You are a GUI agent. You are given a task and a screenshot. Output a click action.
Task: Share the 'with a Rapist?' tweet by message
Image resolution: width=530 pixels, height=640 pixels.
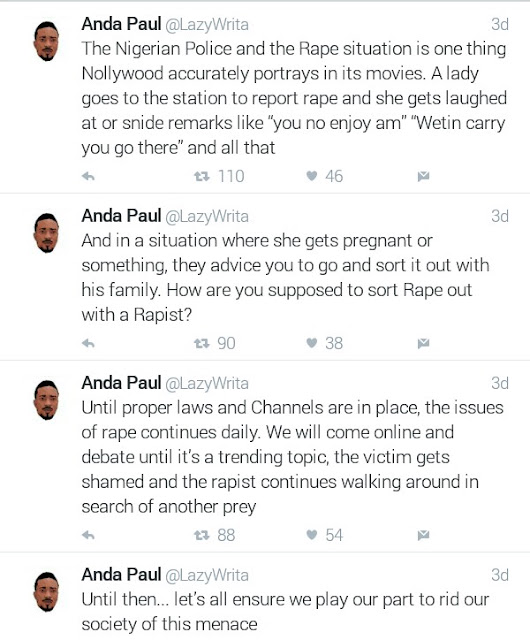[423, 343]
